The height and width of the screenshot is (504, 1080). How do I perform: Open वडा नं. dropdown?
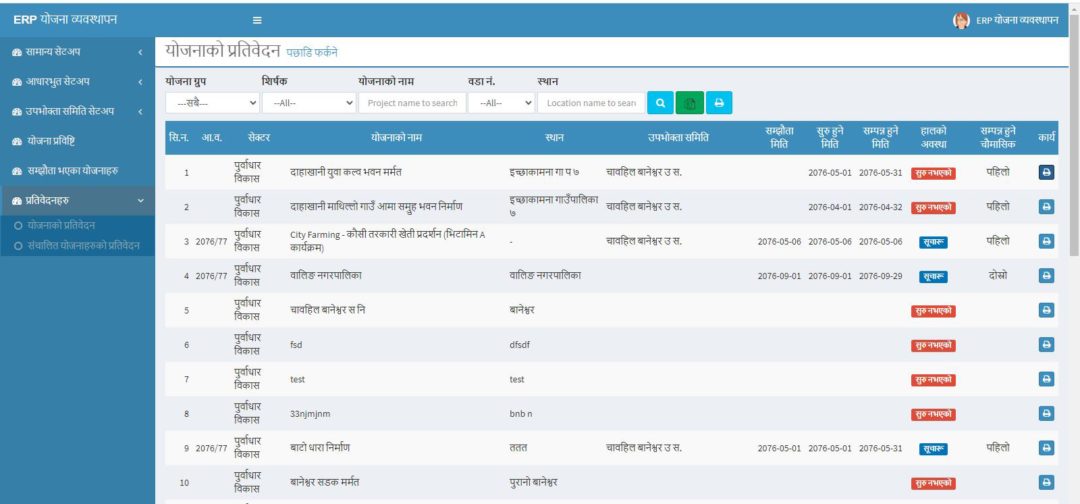point(501,103)
